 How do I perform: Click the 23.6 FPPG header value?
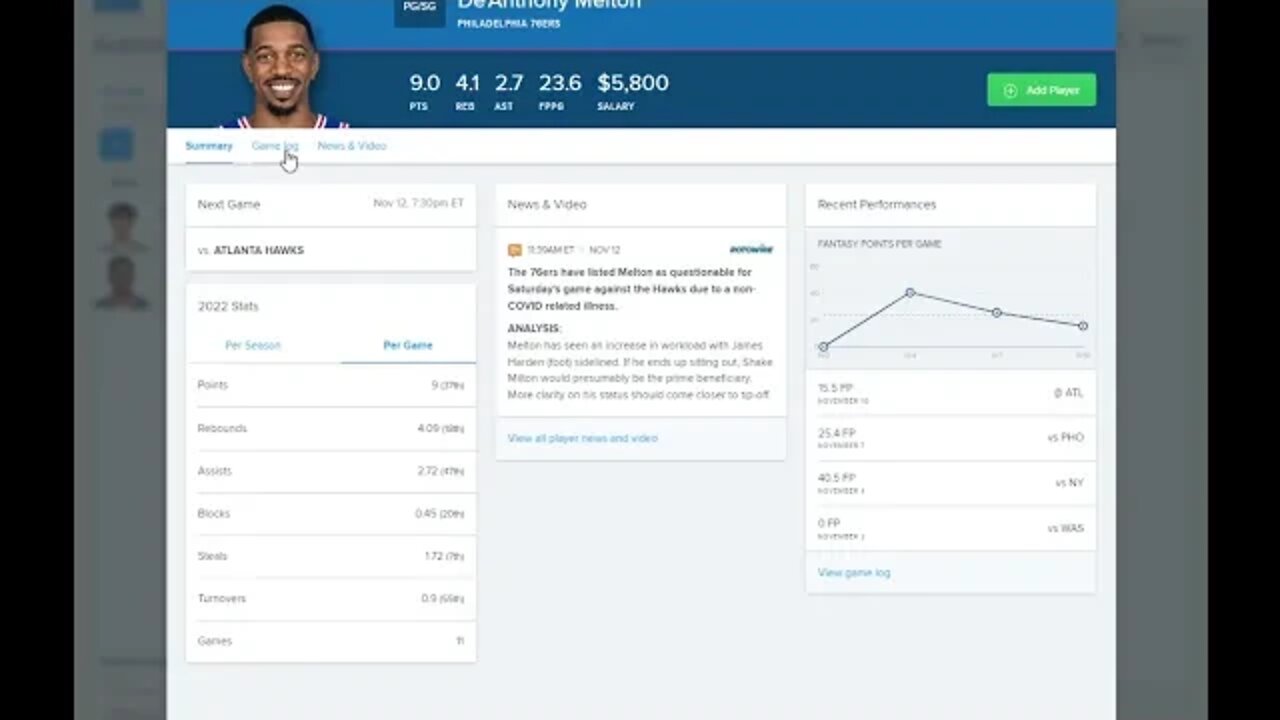coord(560,83)
